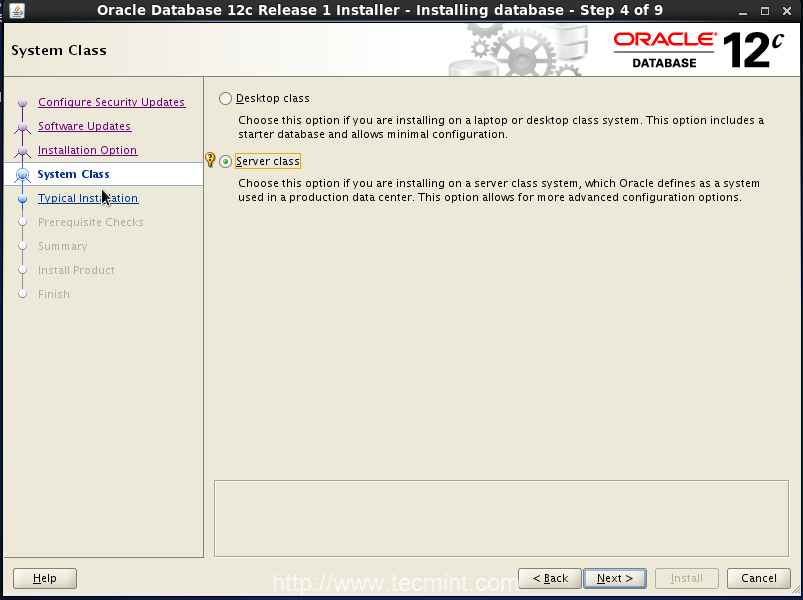Screen dimensions: 803x600
Task: Click the Java icon in the title bar
Action: pyautogui.click(x=17, y=10)
